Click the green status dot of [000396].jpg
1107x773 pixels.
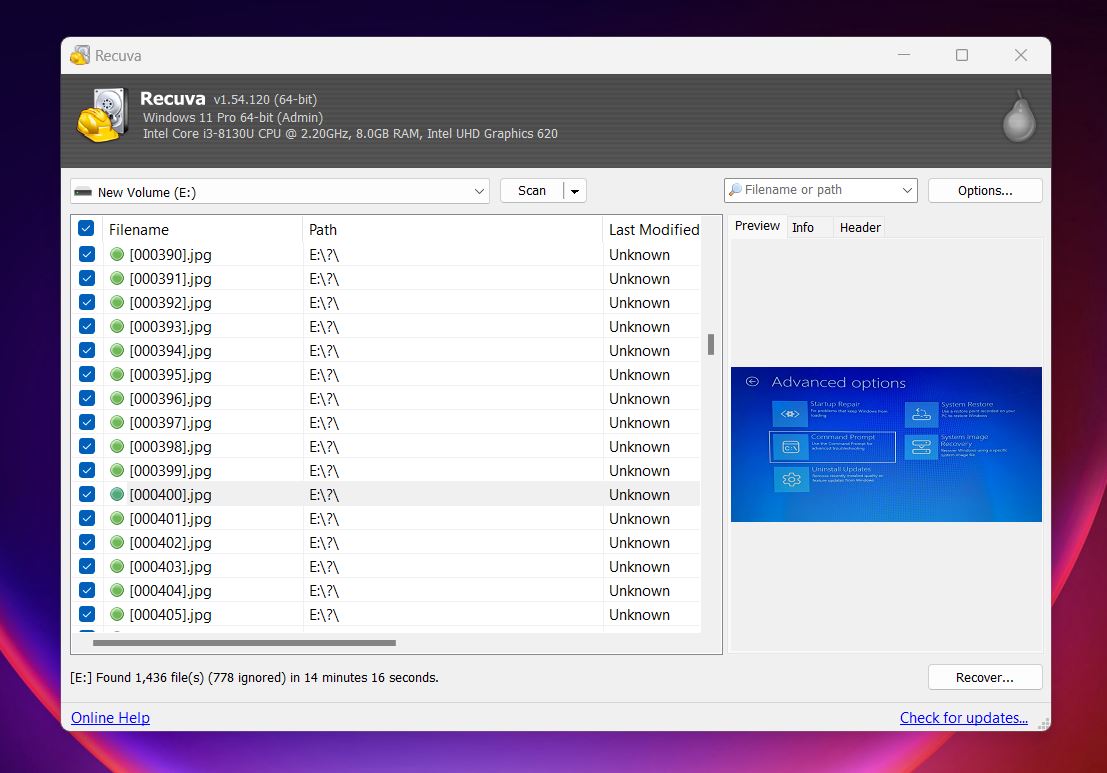tap(117, 398)
